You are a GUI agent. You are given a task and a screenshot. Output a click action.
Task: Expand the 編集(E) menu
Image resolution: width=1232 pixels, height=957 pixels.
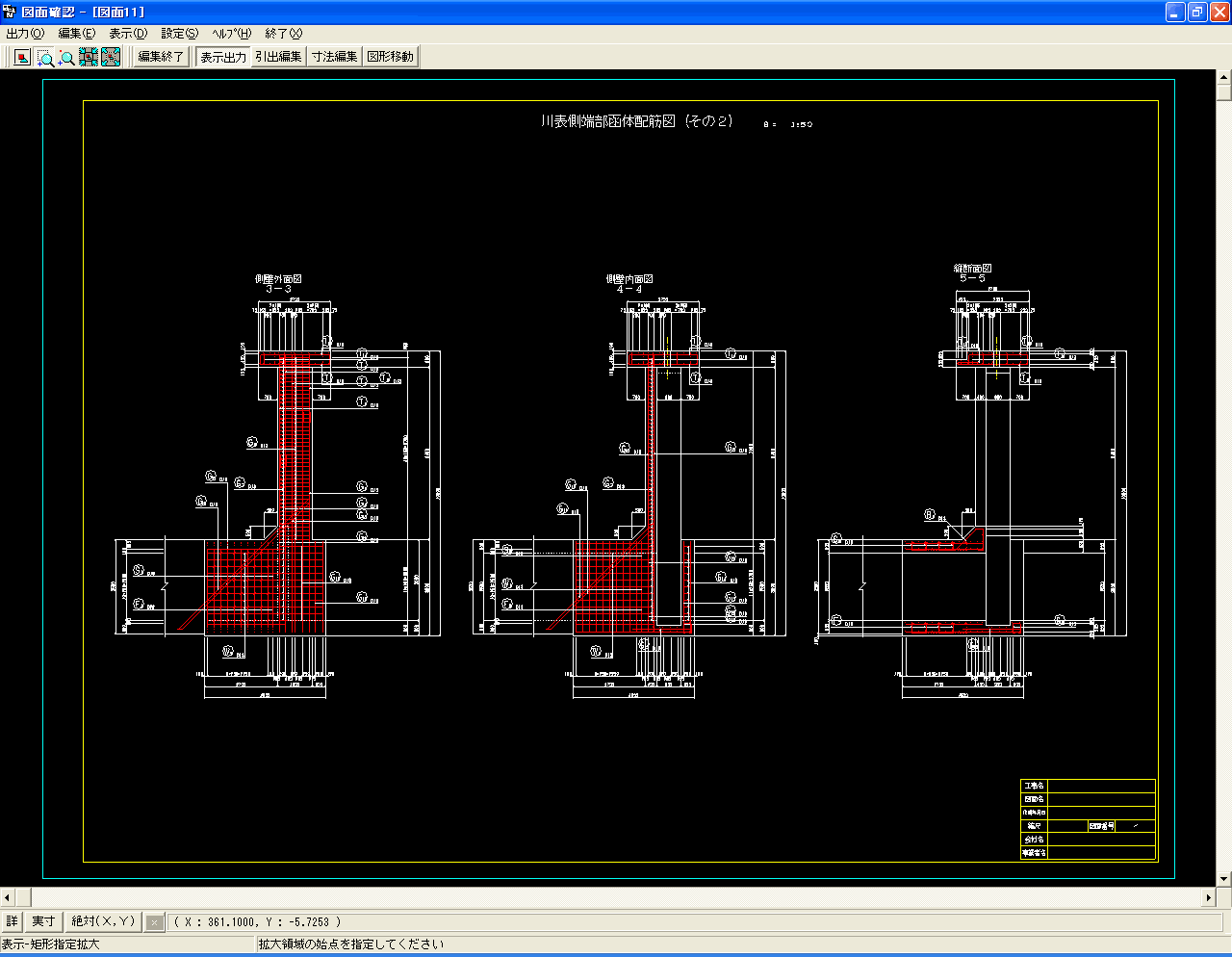coord(77,34)
